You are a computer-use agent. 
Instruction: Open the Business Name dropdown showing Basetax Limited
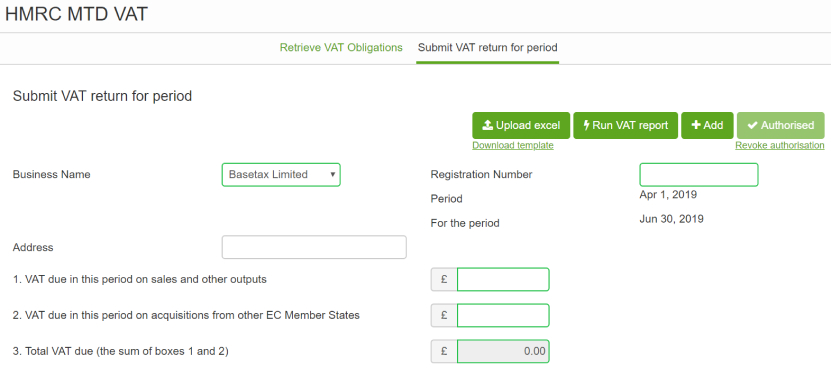pyautogui.click(x=281, y=175)
